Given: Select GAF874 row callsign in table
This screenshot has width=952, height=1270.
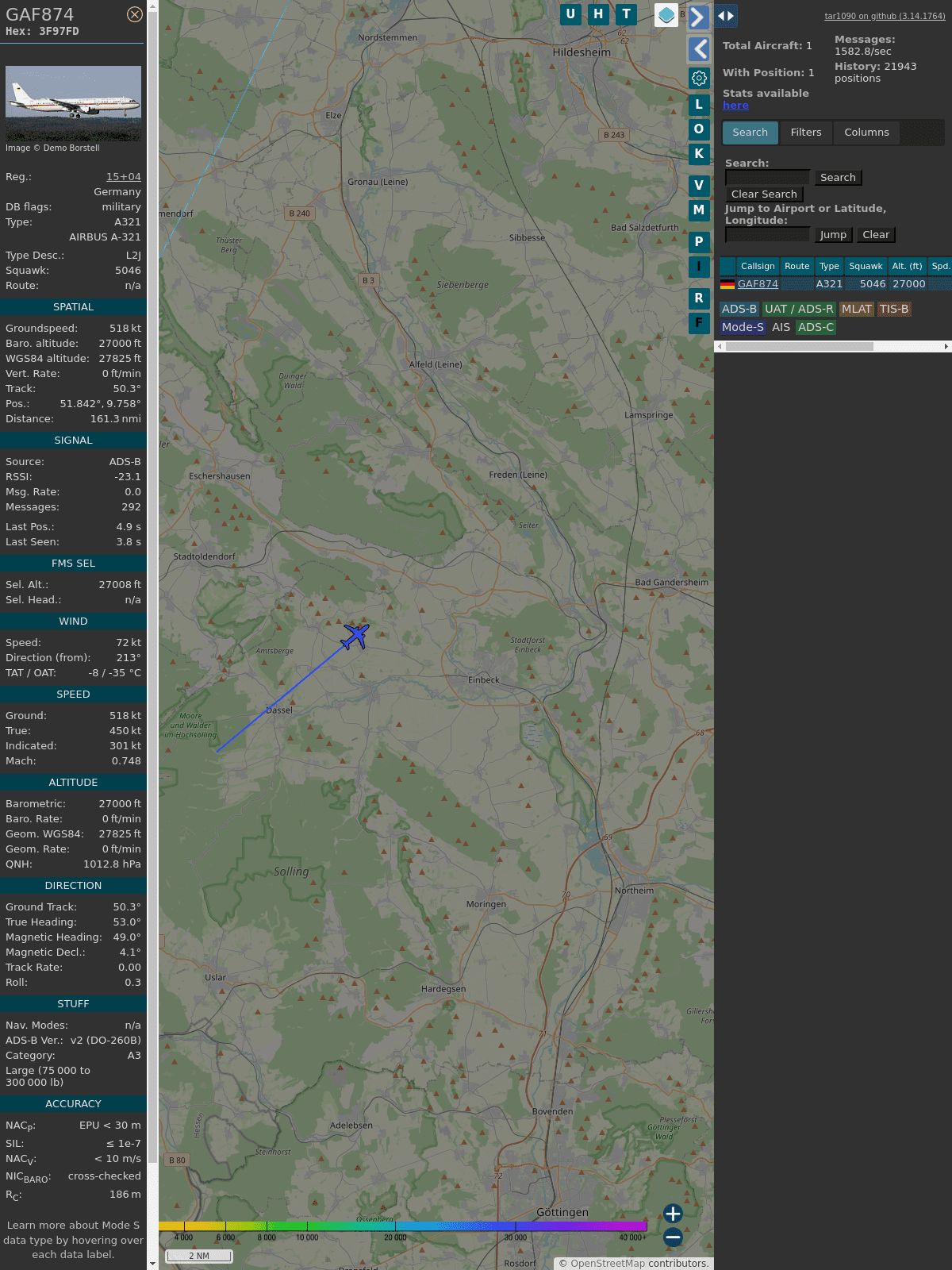Looking at the screenshot, I should point(758,284).
